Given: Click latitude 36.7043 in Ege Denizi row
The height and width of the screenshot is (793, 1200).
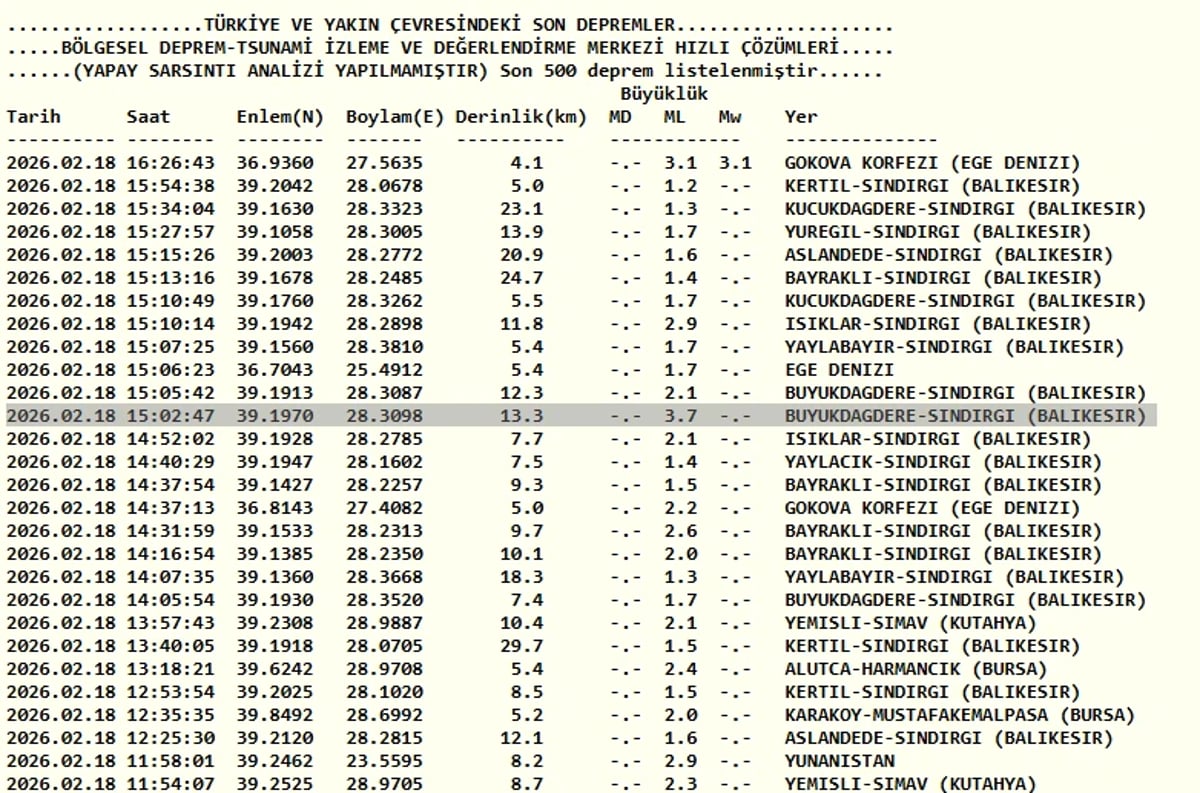Looking at the screenshot, I should point(275,370).
